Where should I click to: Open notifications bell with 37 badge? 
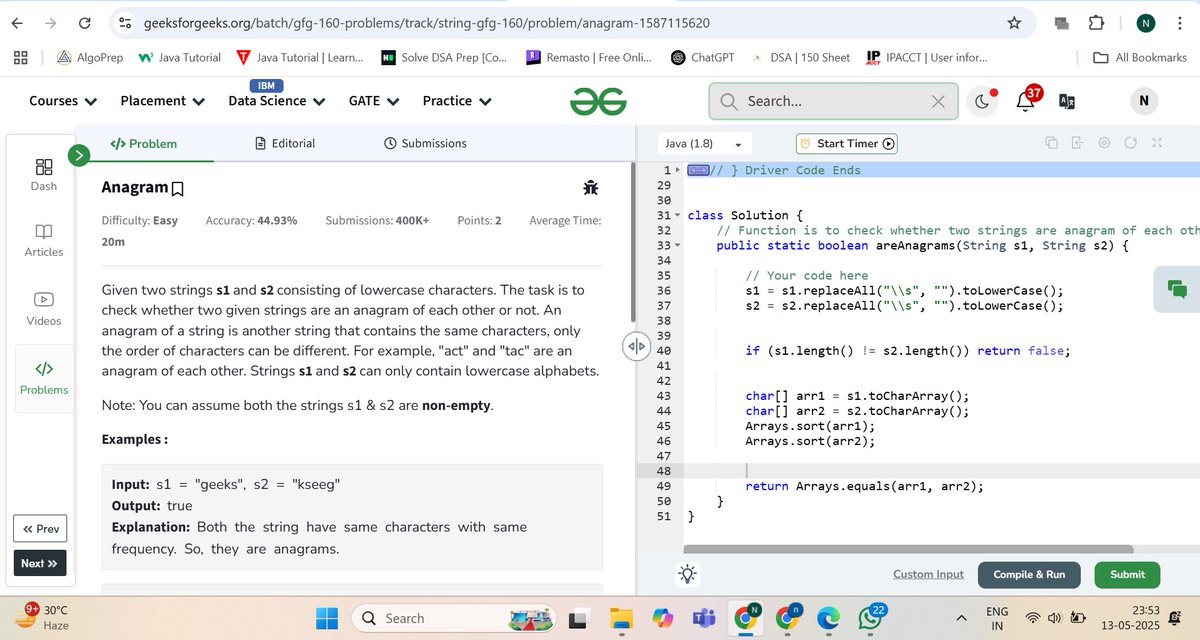tap(1026, 99)
